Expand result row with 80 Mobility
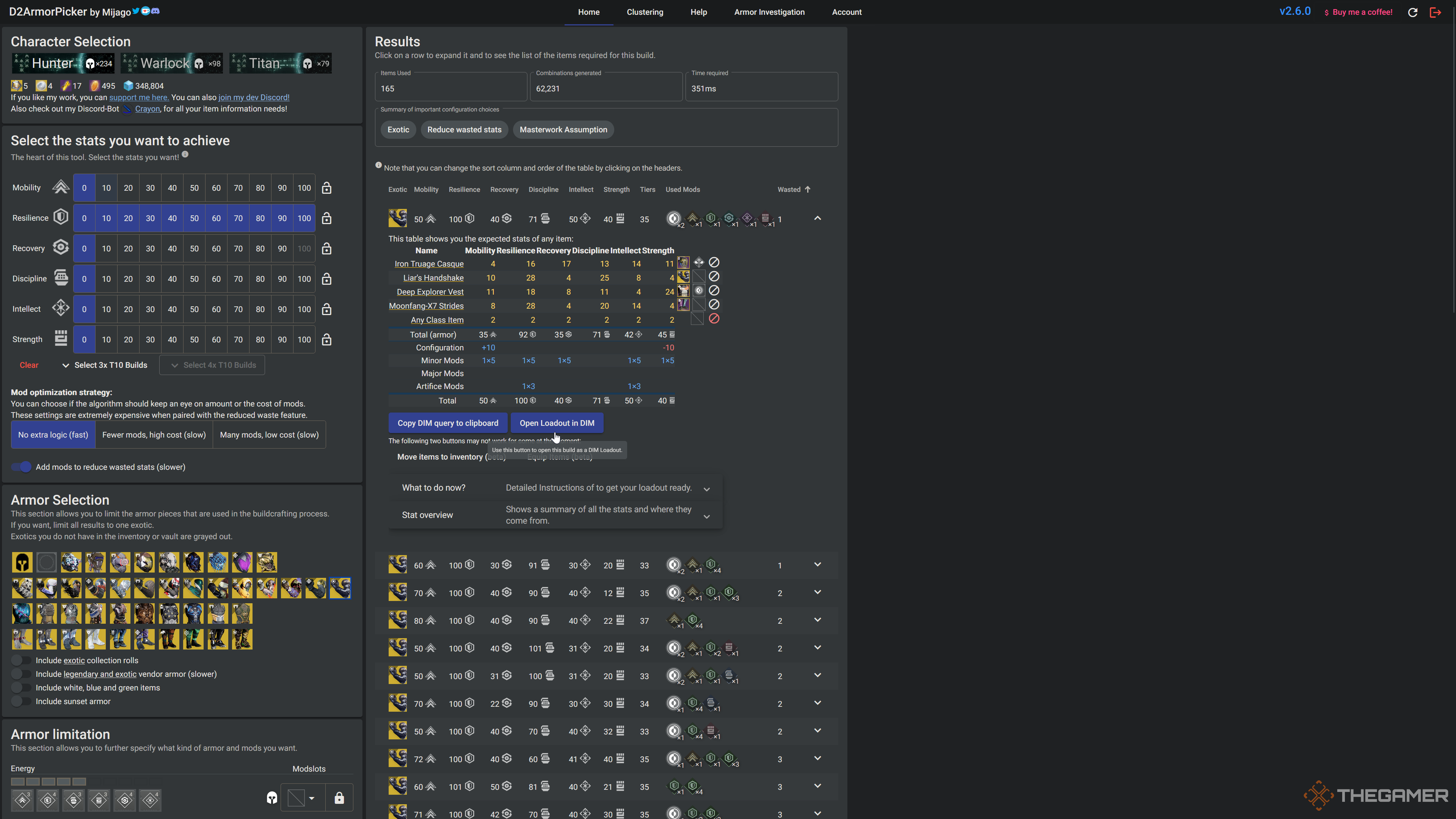 click(817, 620)
